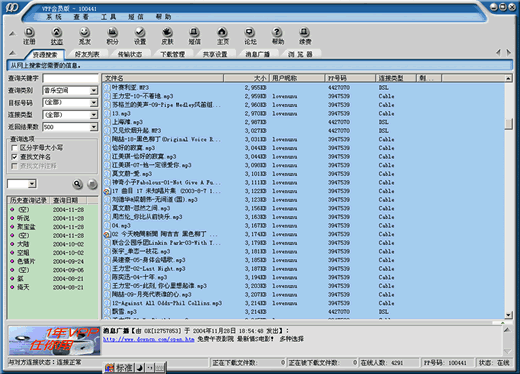Image resolution: width=520 pixels, height=374 pixels.
Task: Switch to the 好友列表 tab
Action: pos(87,54)
